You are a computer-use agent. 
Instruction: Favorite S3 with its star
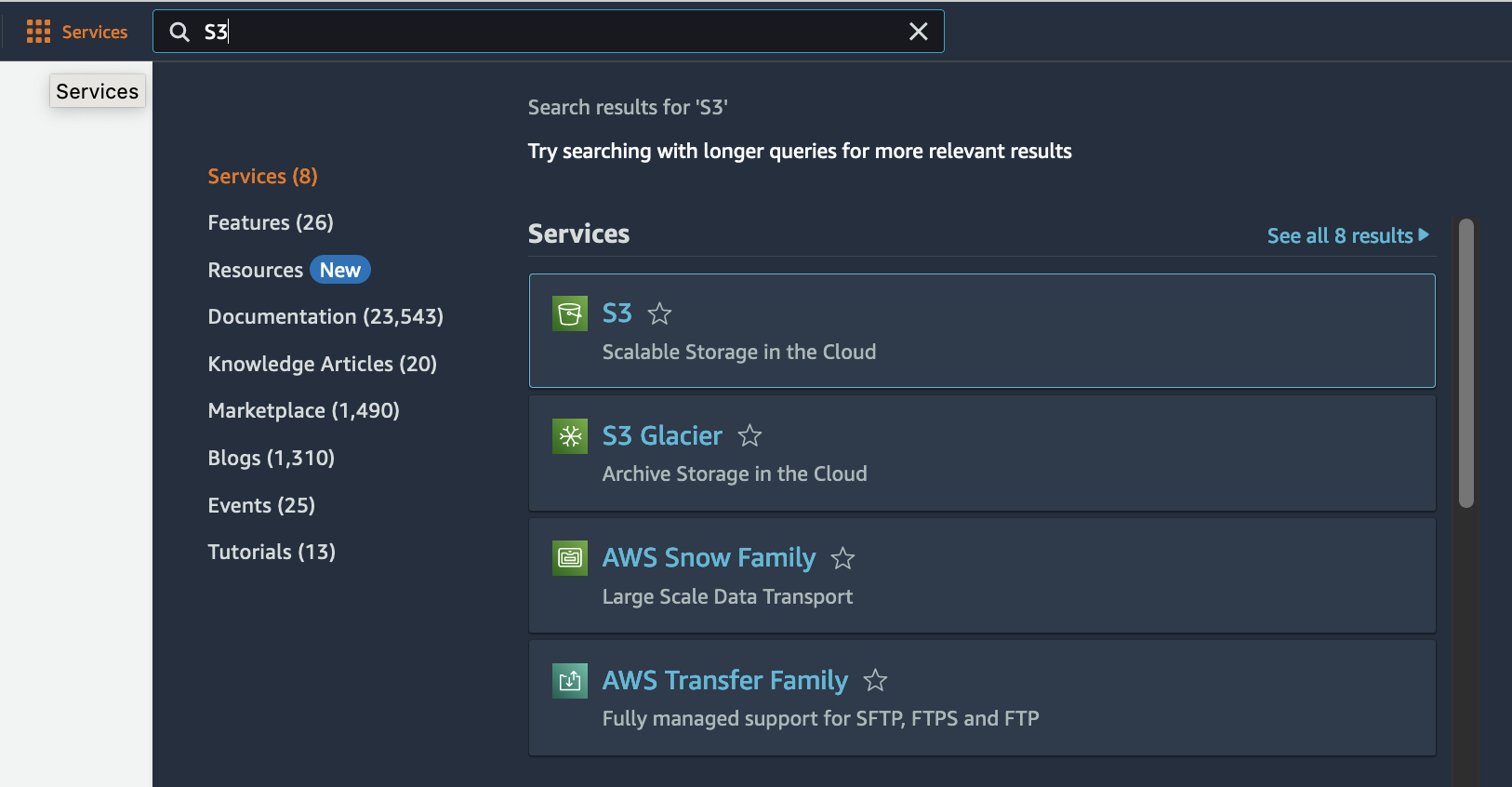(659, 313)
